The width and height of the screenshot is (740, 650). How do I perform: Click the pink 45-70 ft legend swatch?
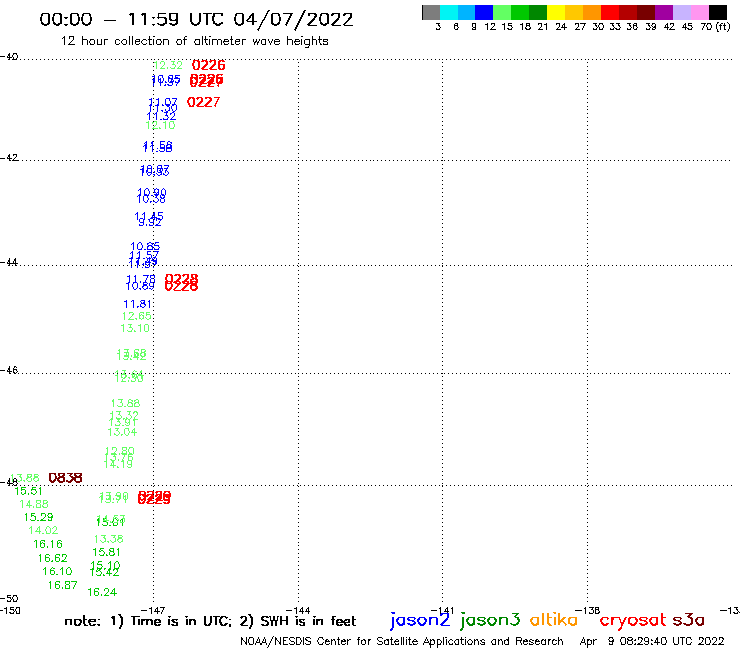(x=699, y=12)
